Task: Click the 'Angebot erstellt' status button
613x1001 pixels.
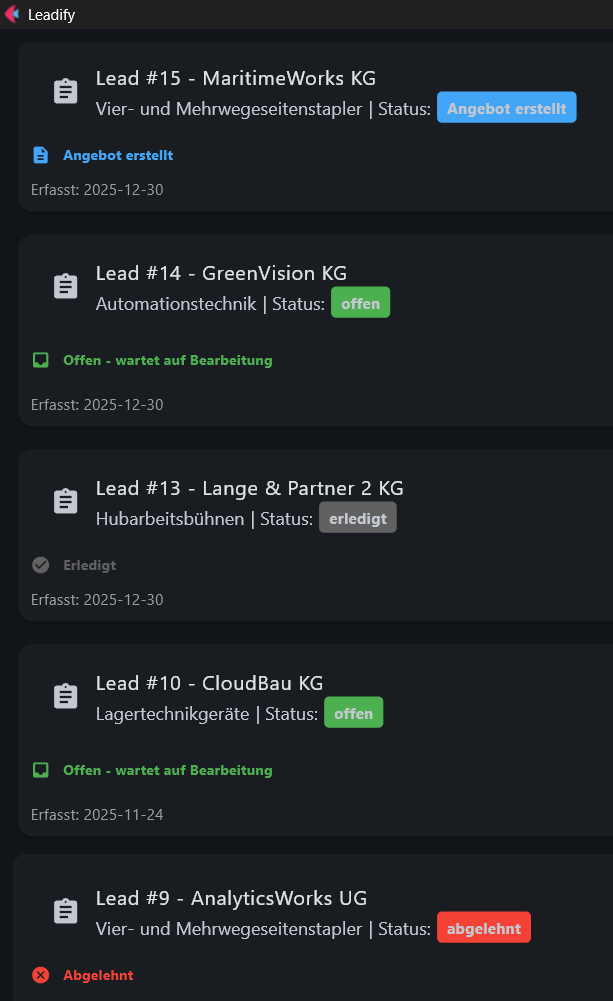Action: pyautogui.click(x=506, y=107)
